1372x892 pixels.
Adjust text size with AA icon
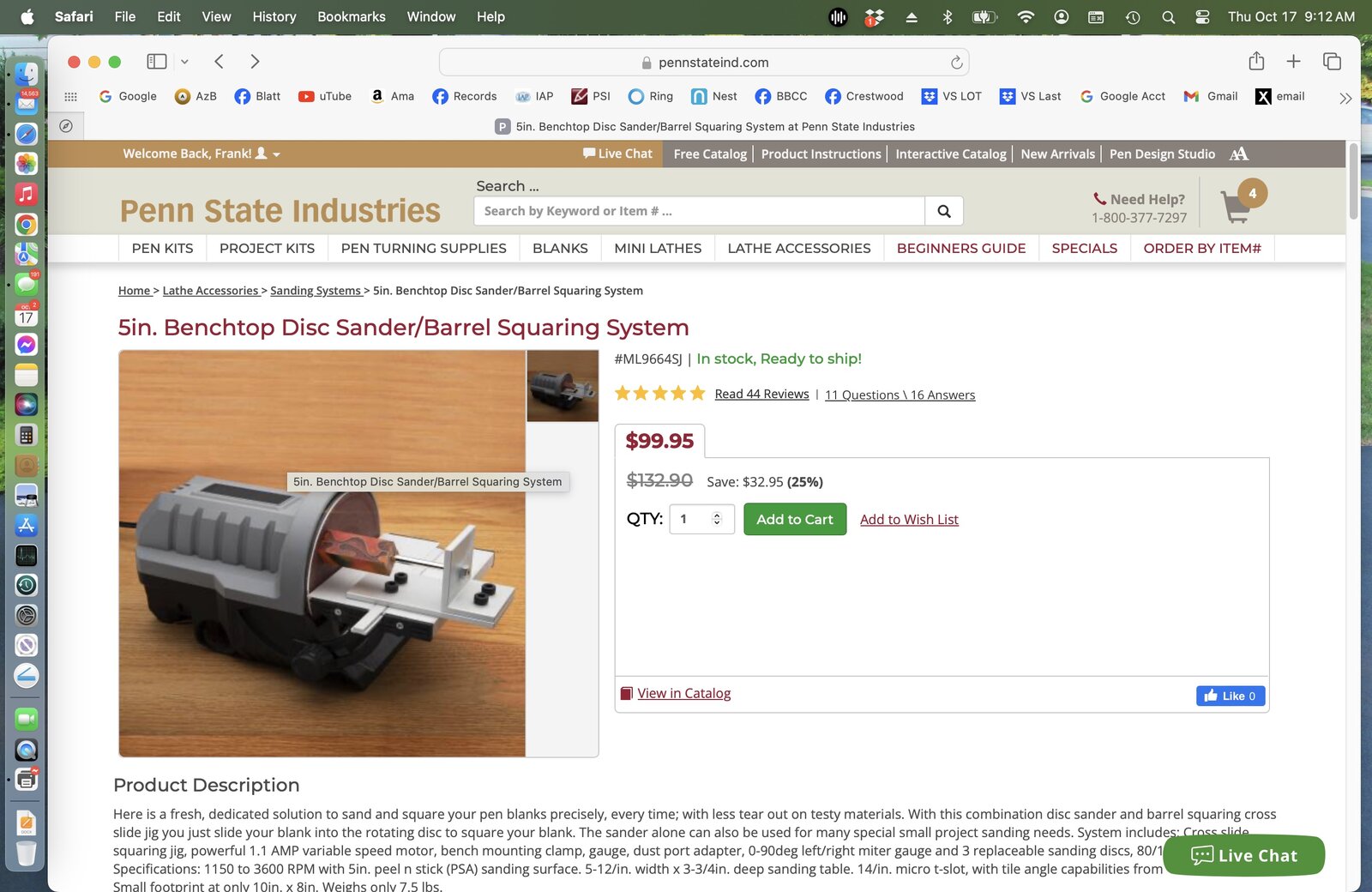tap(1238, 154)
